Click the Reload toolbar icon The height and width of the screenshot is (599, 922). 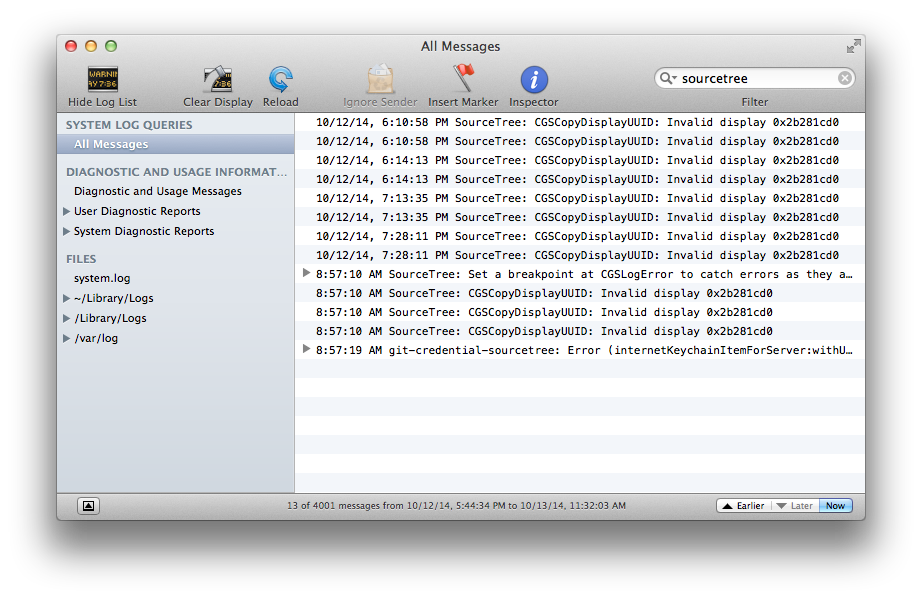click(x=280, y=79)
